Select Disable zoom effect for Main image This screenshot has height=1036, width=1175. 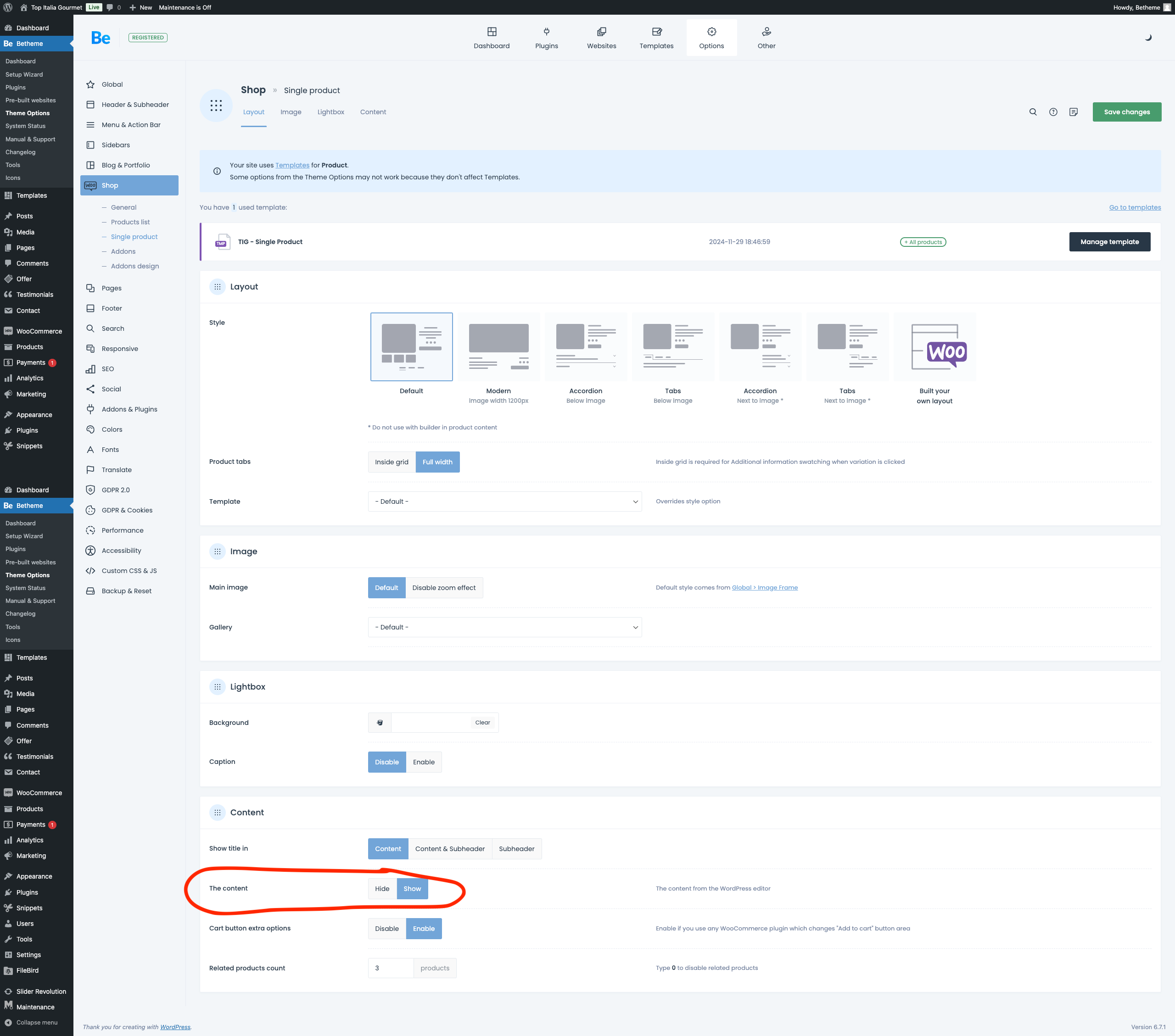pyautogui.click(x=444, y=588)
